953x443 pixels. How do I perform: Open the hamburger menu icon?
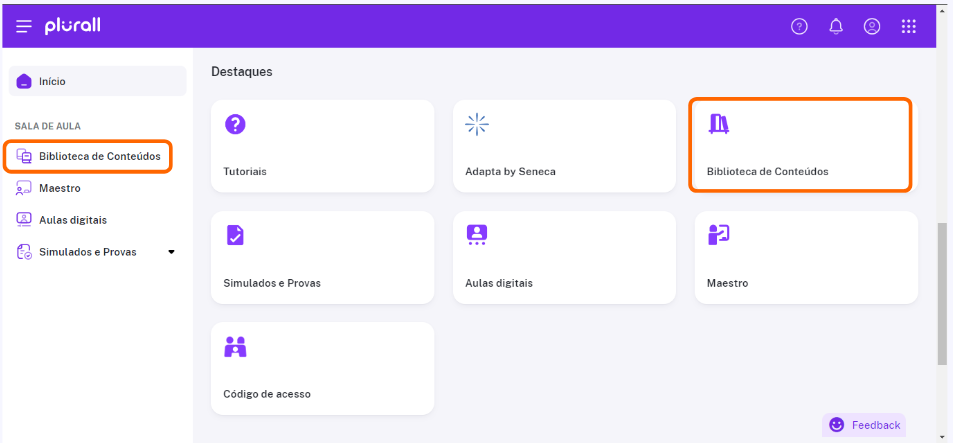coord(24,26)
